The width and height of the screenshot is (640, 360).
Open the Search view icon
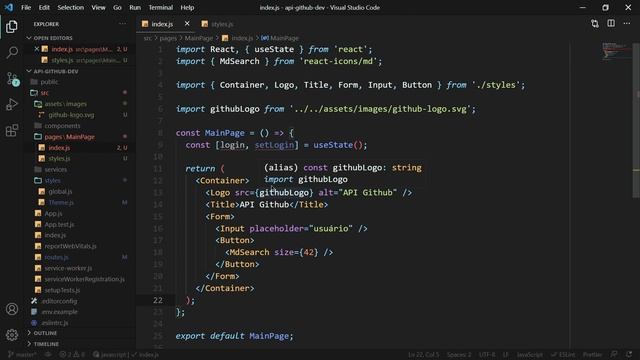click(x=12, y=52)
